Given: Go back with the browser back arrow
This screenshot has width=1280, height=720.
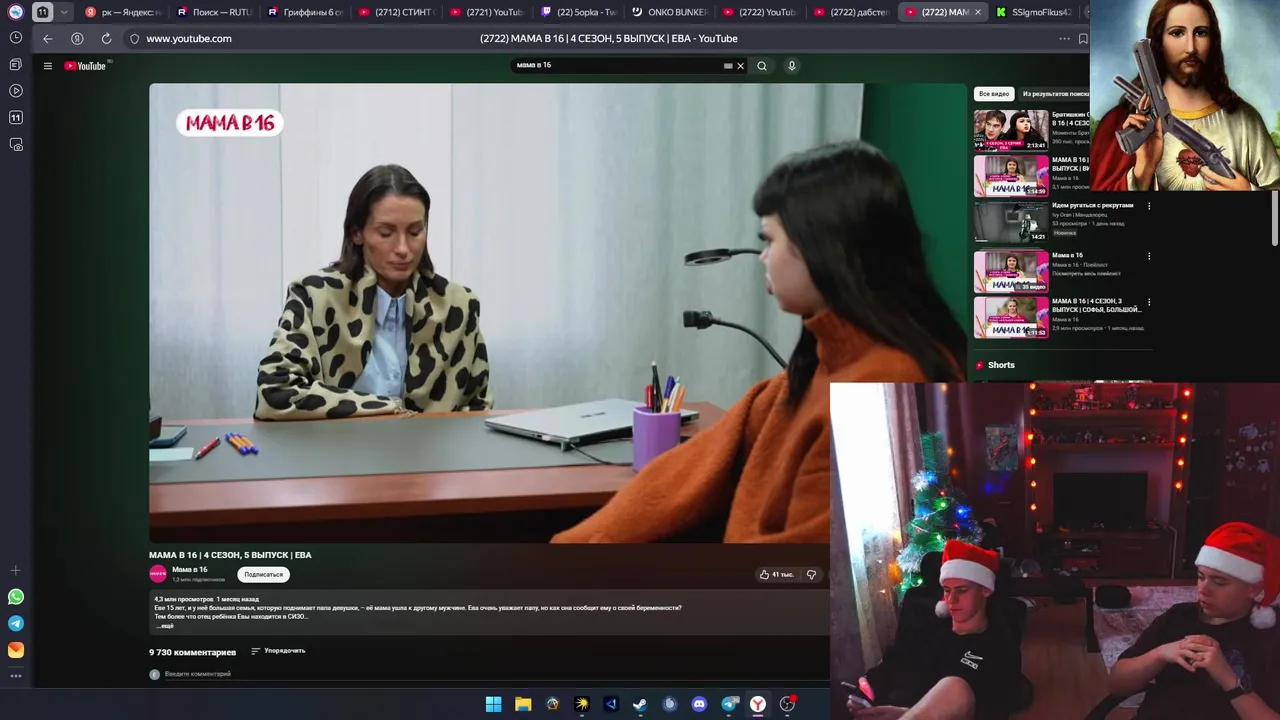Looking at the screenshot, I should 47,39.
